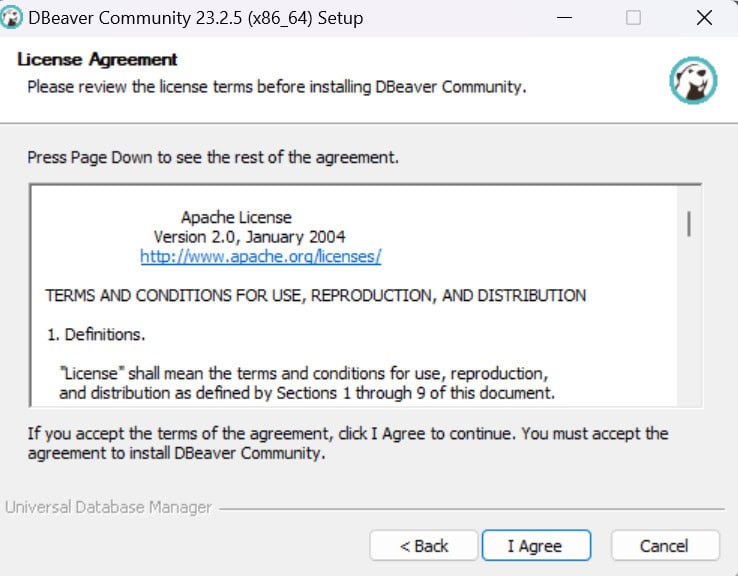
Task: Click the "Universal Database Manager" branding text
Action: 108,508
